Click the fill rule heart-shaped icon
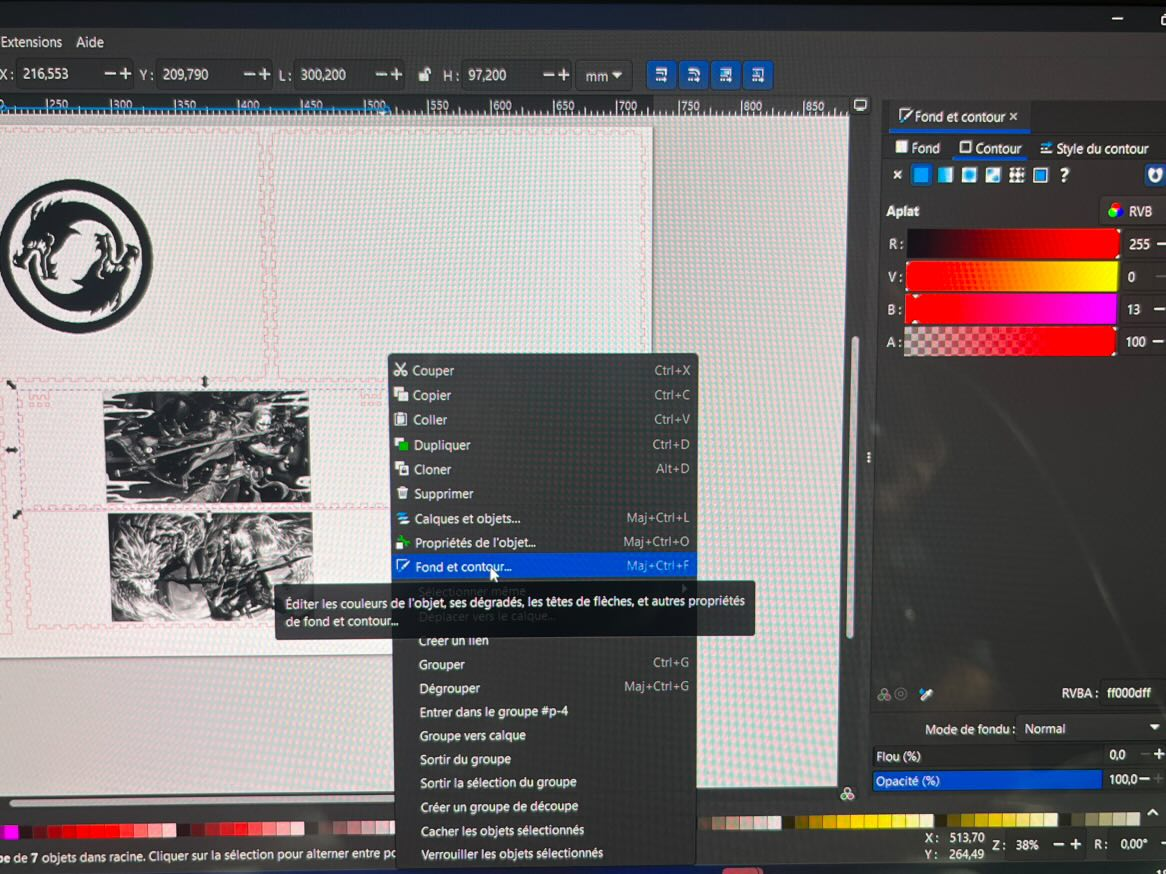This screenshot has height=874, width=1166. 1154,176
